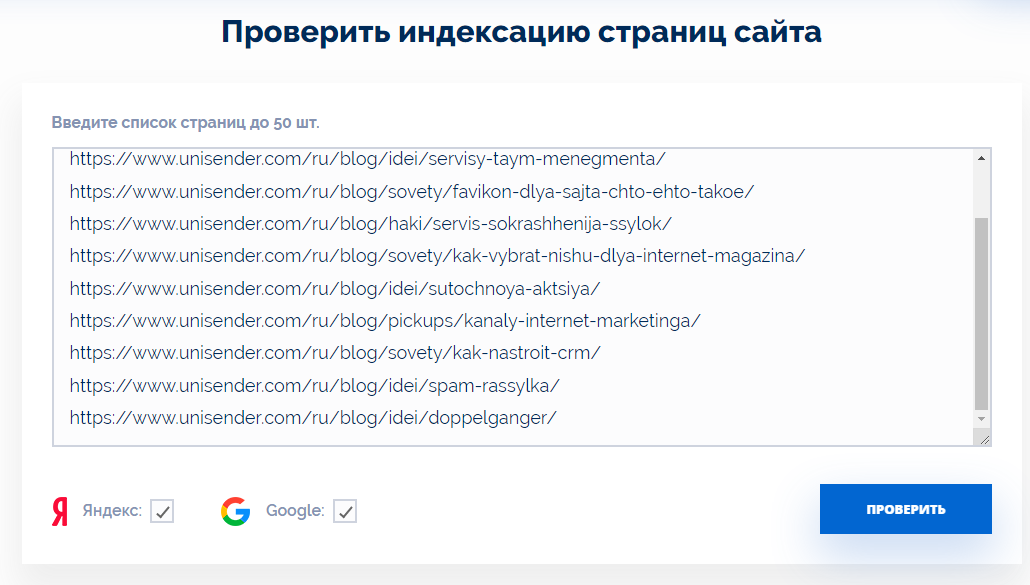Click the scrollbar down arrow

point(981,419)
